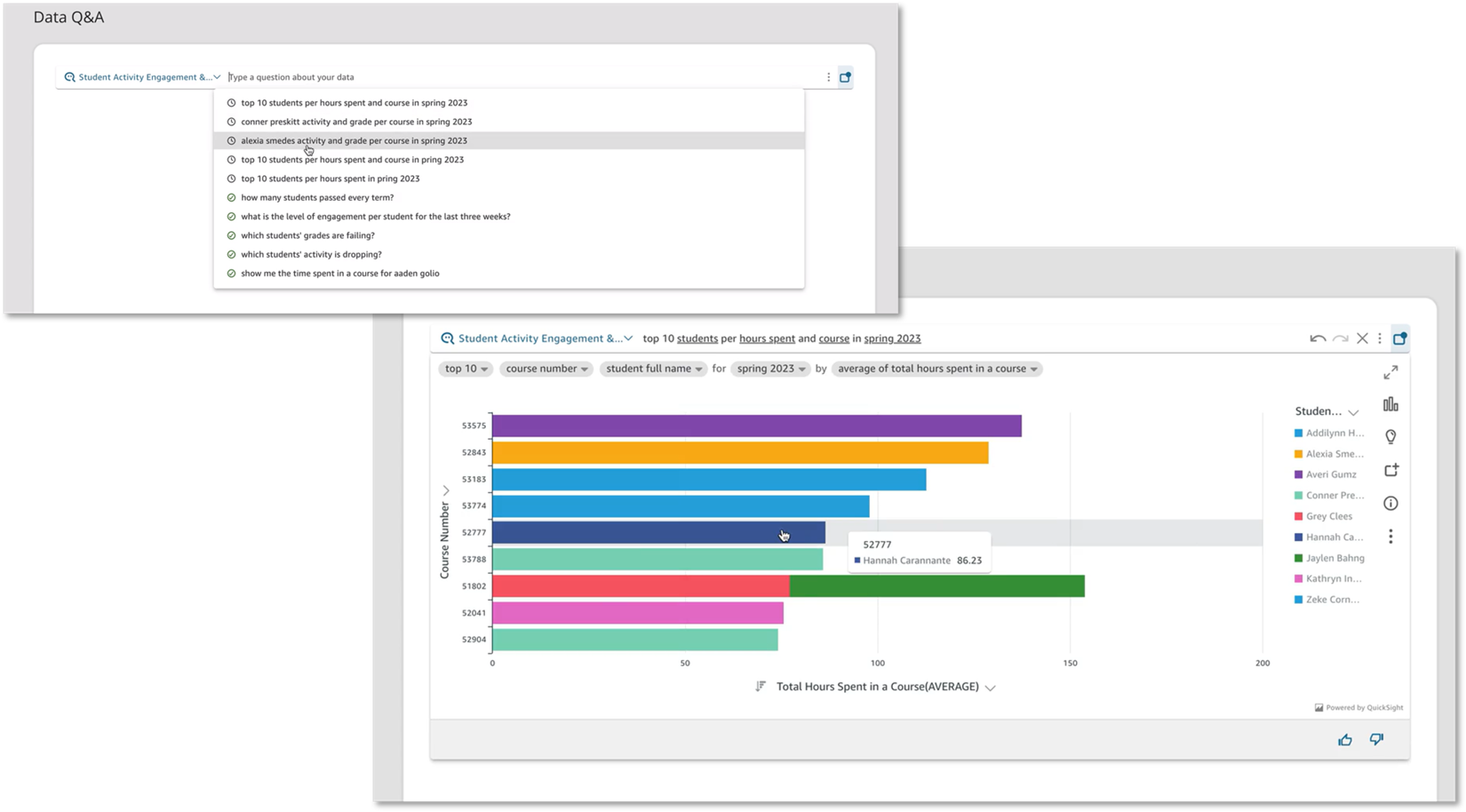Expand the chart to full screen

tap(1390, 373)
